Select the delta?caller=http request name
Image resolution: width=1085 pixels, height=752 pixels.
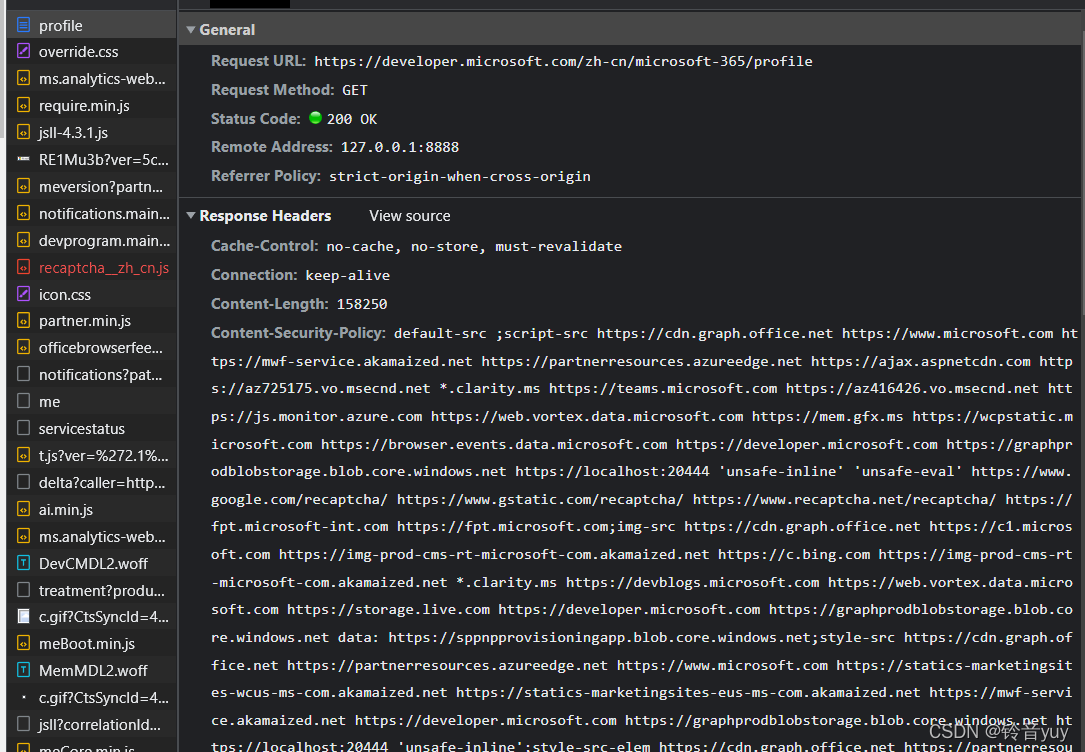[102, 482]
